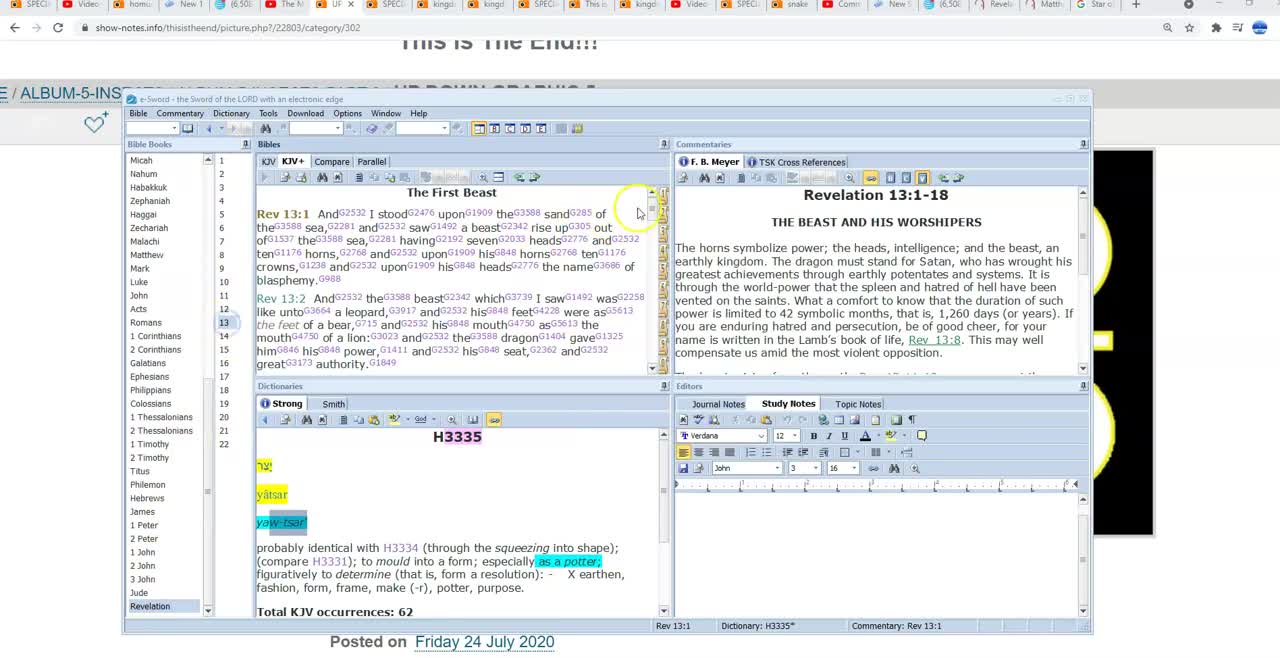Screen dimensions: 1280x658
Task: Click the browser reload button
Action: pos(58,28)
